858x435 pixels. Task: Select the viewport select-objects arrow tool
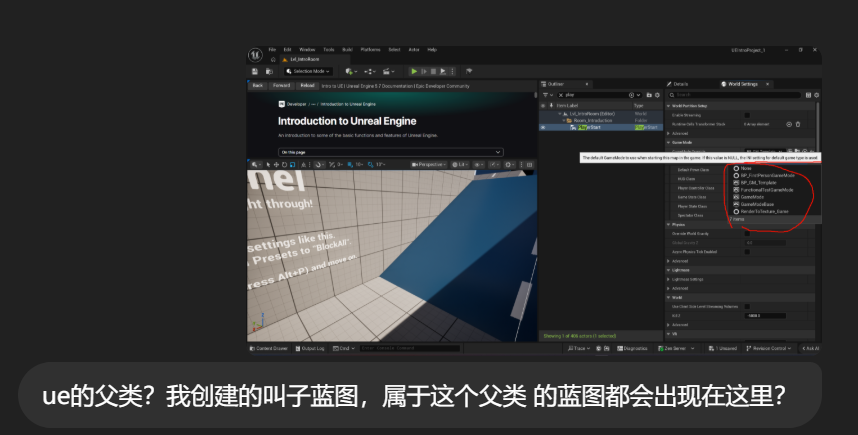click(268, 164)
